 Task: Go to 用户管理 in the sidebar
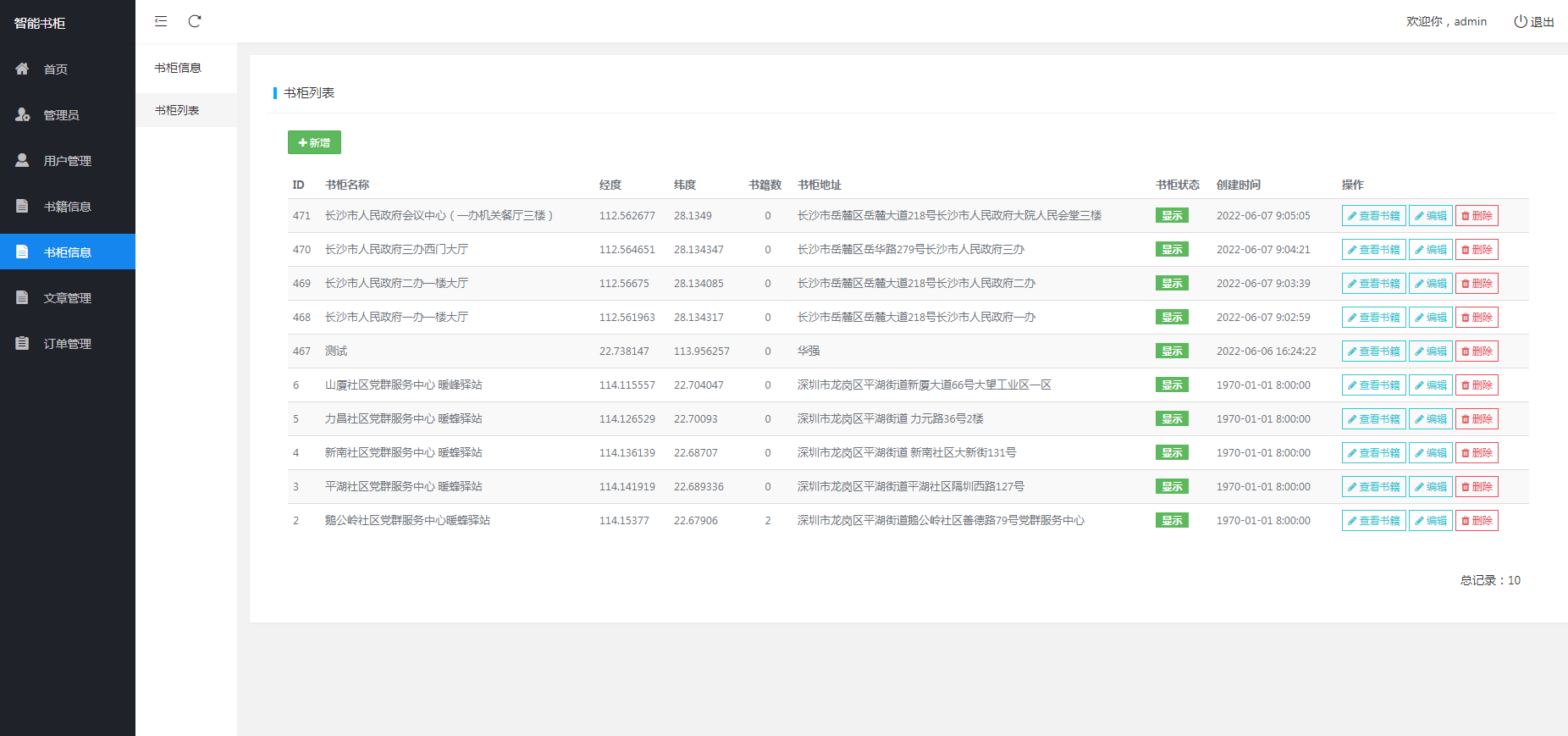(67, 161)
